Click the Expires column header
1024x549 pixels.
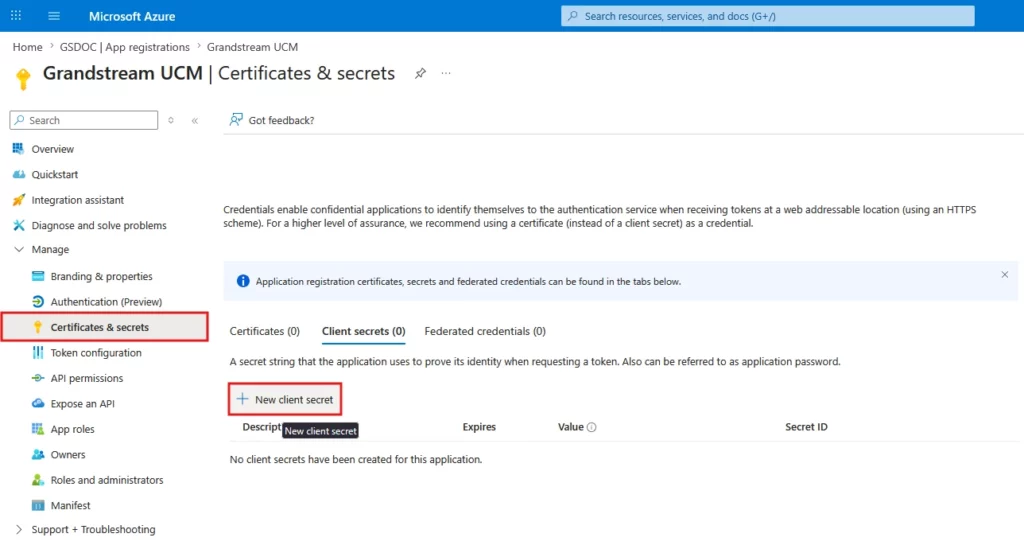point(479,427)
